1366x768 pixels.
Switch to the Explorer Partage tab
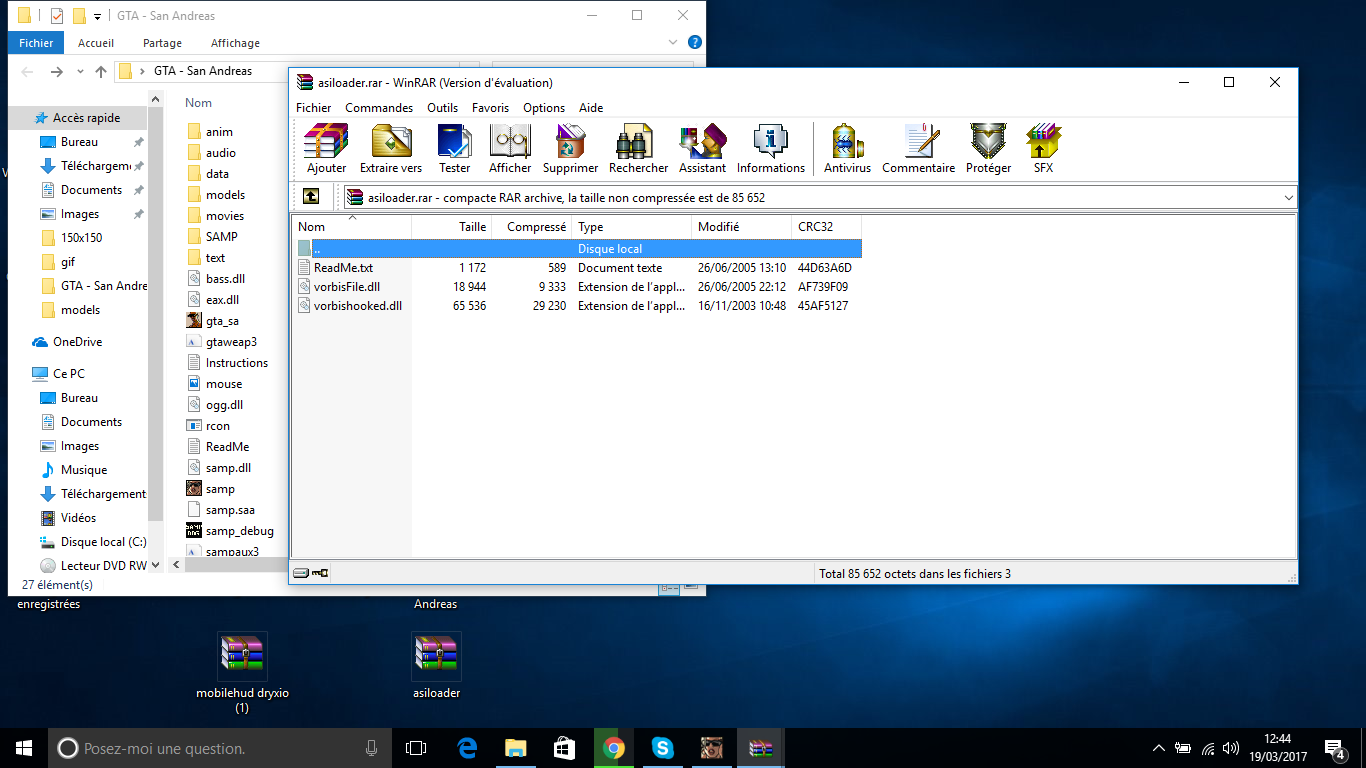[x=162, y=43]
